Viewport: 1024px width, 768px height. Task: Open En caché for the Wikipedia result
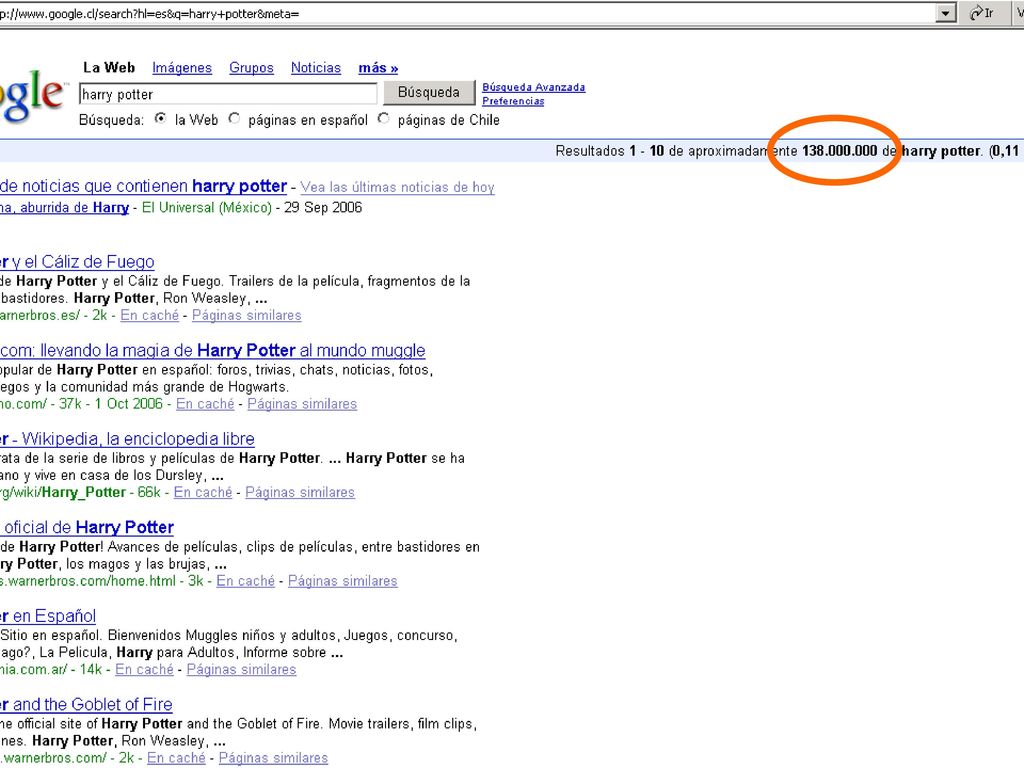203,492
